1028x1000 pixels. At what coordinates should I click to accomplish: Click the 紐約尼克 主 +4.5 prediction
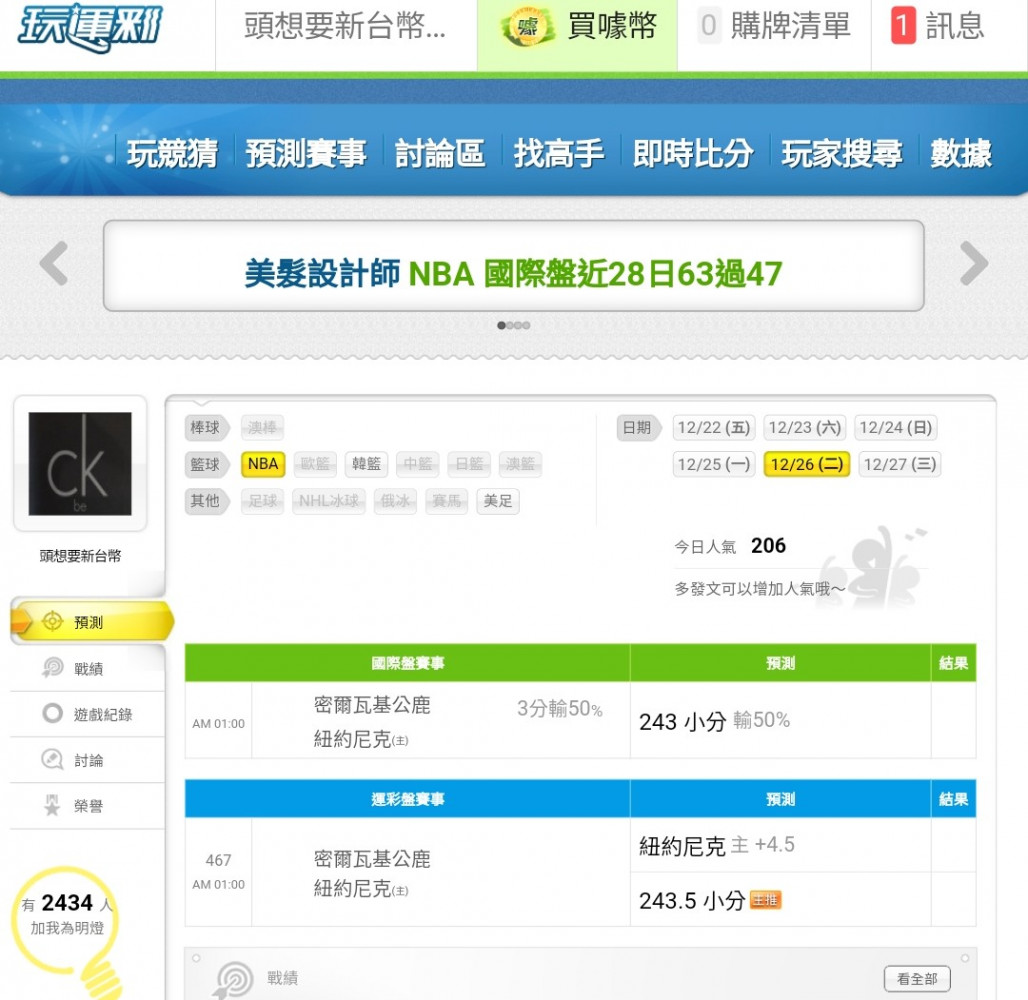coord(717,845)
